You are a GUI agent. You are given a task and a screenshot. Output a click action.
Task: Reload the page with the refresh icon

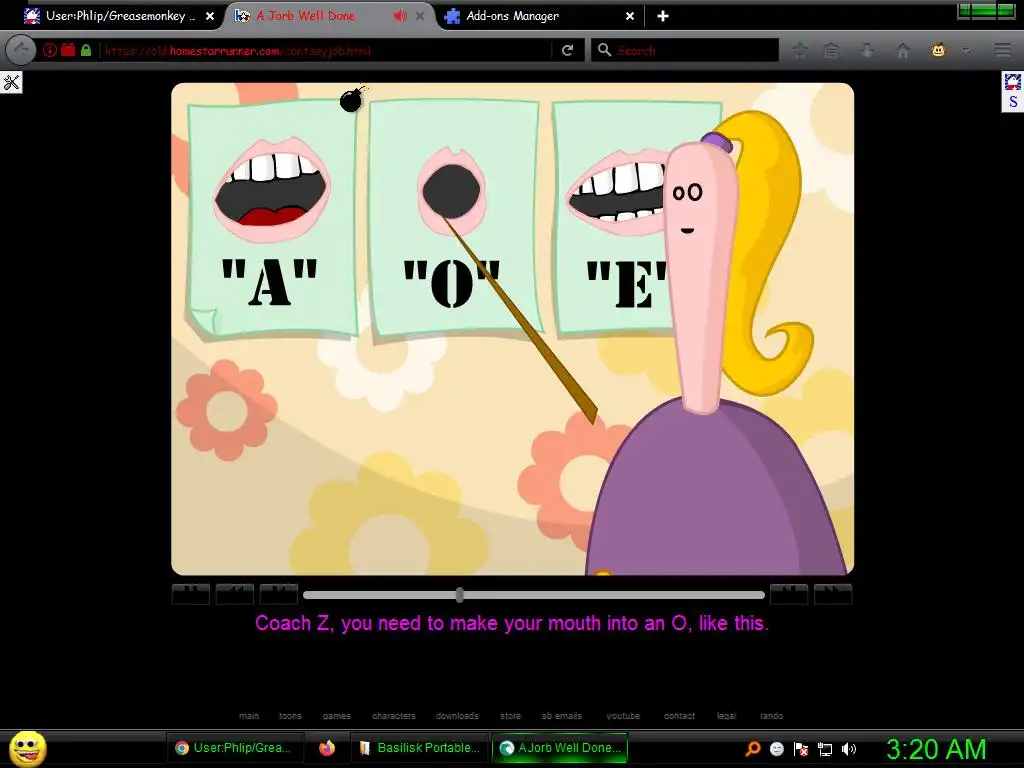coord(568,50)
